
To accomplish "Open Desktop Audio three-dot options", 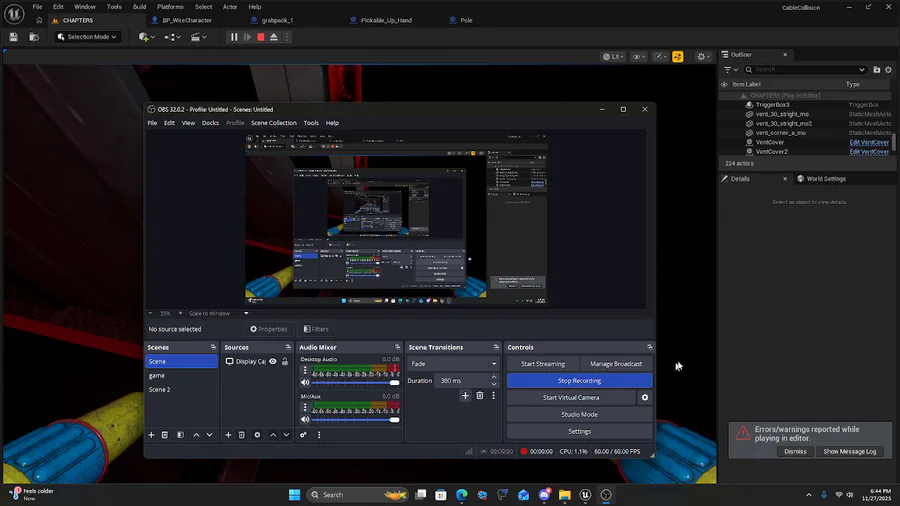I will pos(305,371).
